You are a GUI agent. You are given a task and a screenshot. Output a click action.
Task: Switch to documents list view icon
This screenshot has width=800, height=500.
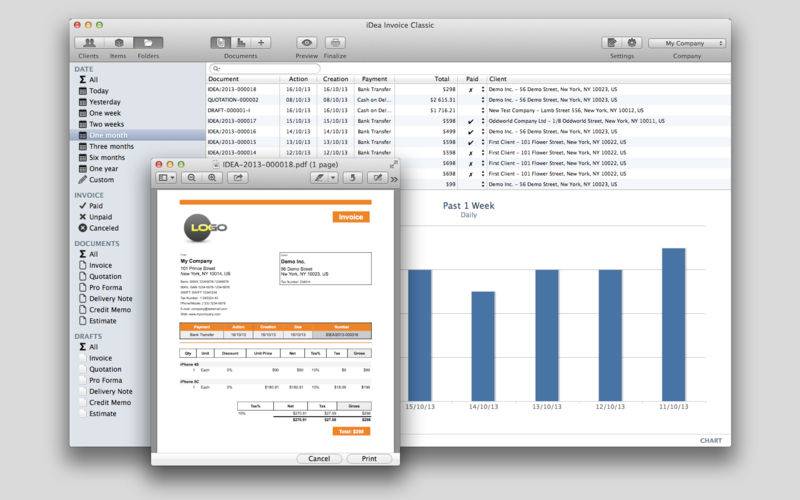(220, 43)
